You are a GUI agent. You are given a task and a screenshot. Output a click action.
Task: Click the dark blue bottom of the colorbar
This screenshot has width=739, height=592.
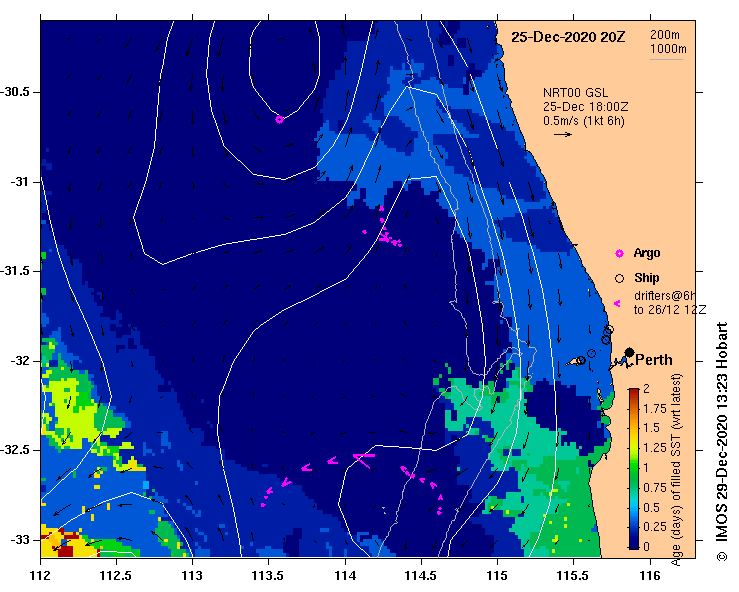coord(634,544)
